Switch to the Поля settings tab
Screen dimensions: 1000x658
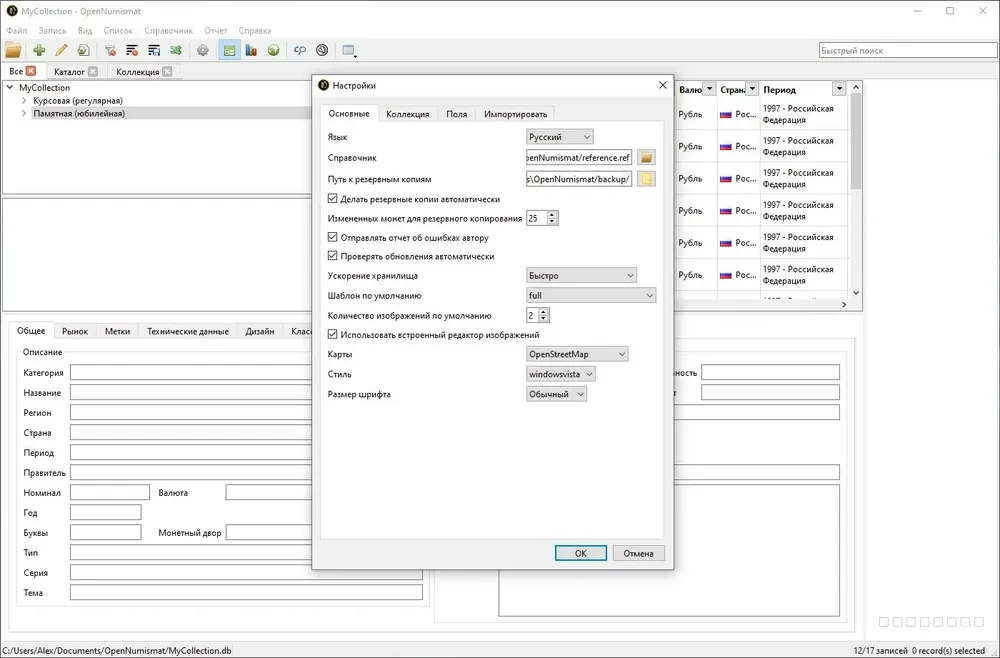(457, 114)
